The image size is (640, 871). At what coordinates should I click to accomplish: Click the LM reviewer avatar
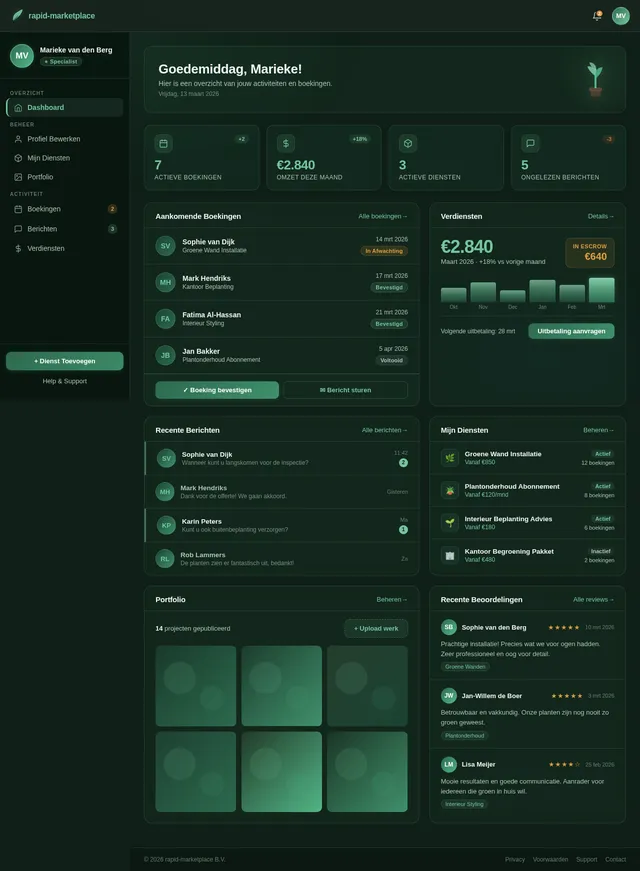tap(449, 764)
